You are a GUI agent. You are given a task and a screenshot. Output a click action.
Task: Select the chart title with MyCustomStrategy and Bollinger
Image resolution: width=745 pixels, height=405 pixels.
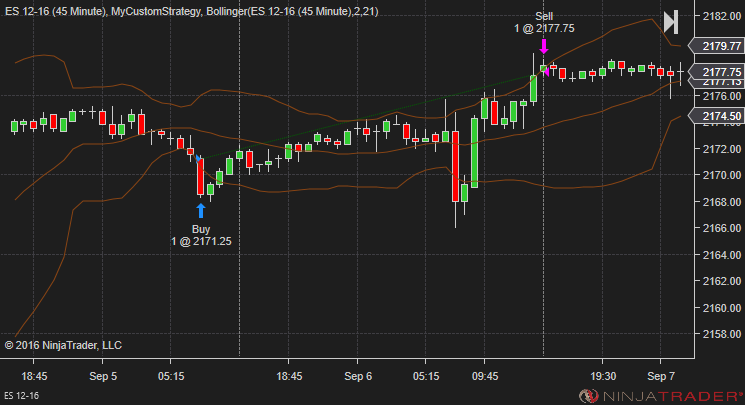tap(191, 11)
